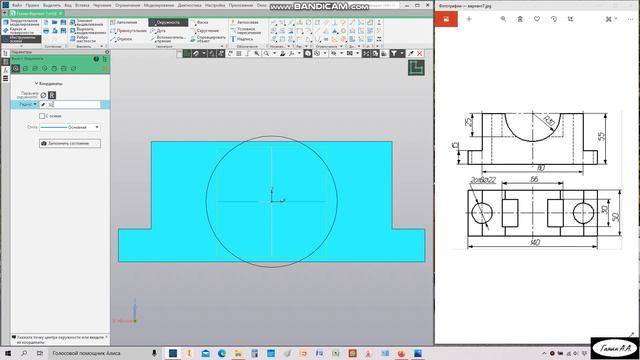Select the Дуга (arc) tool
The width and height of the screenshot is (640, 360).
pos(158,31)
